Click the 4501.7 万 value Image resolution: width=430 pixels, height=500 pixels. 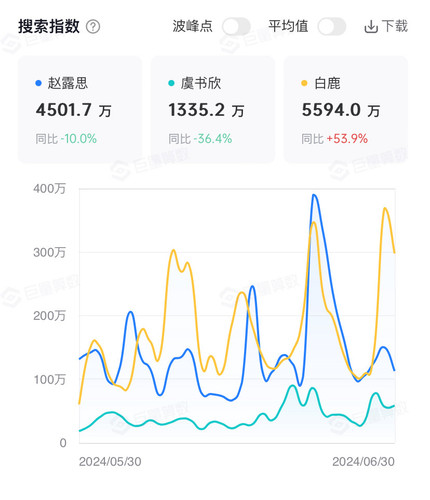(74, 110)
